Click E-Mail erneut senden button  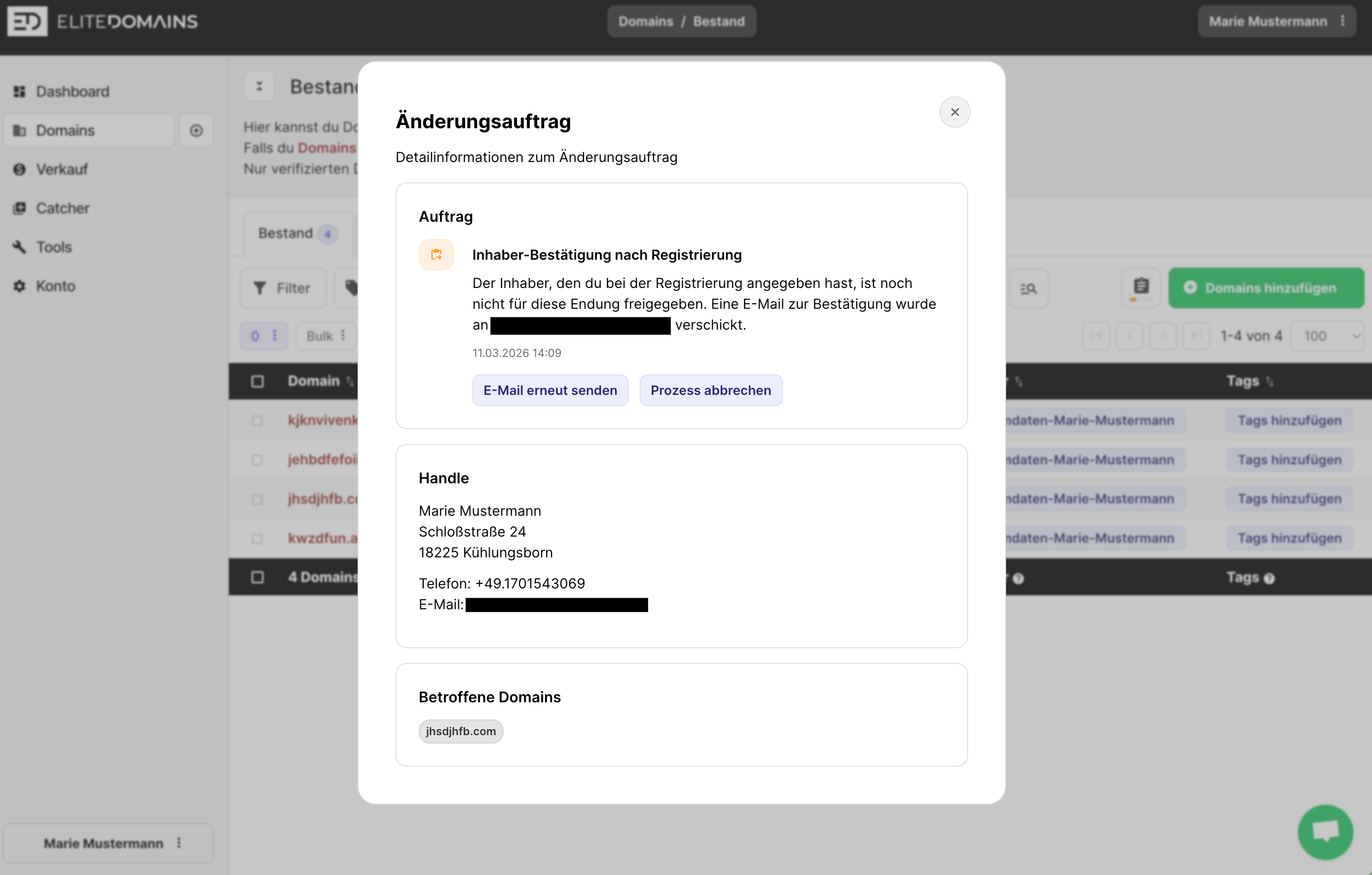point(550,390)
